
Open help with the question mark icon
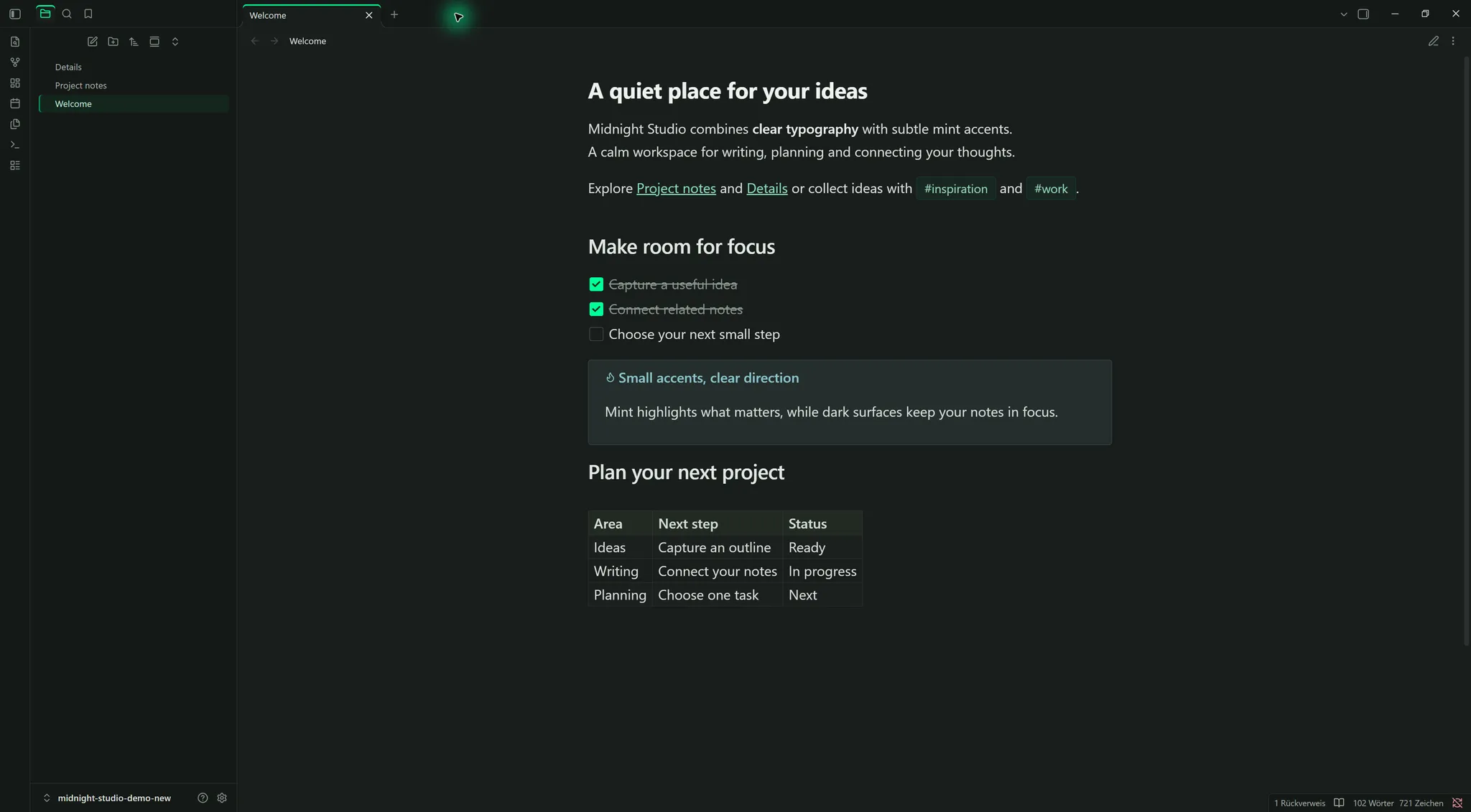[x=203, y=798]
